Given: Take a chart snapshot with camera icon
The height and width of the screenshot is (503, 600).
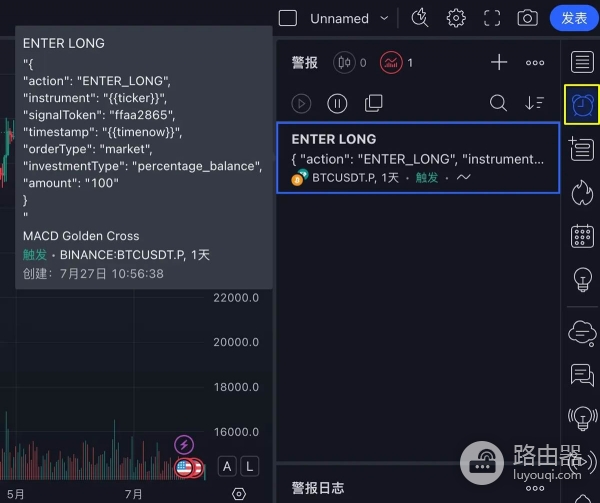Looking at the screenshot, I should click(527, 18).
